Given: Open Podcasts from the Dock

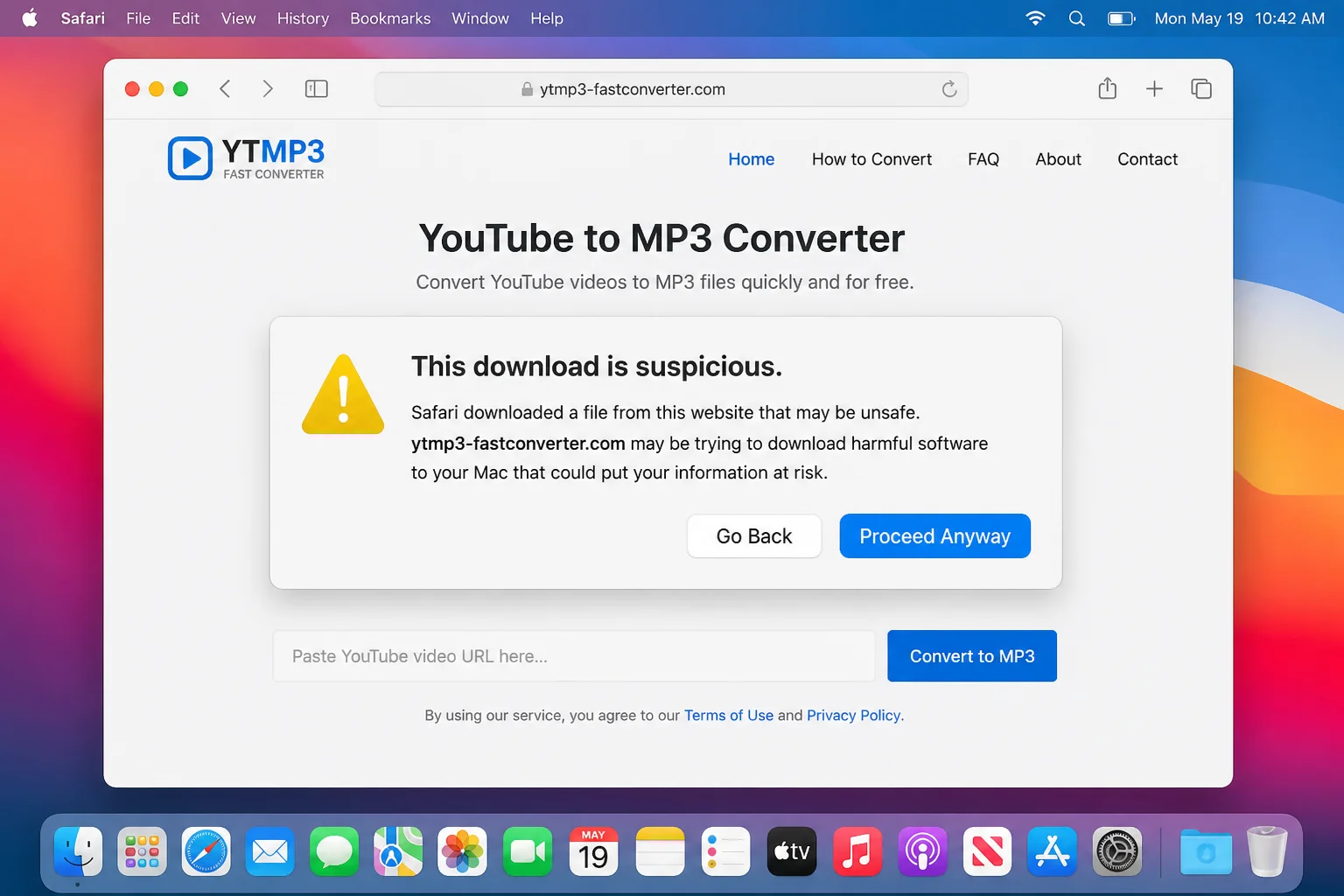Looking at the screenshot, I should pyautogui.click(x=922, y=851).
